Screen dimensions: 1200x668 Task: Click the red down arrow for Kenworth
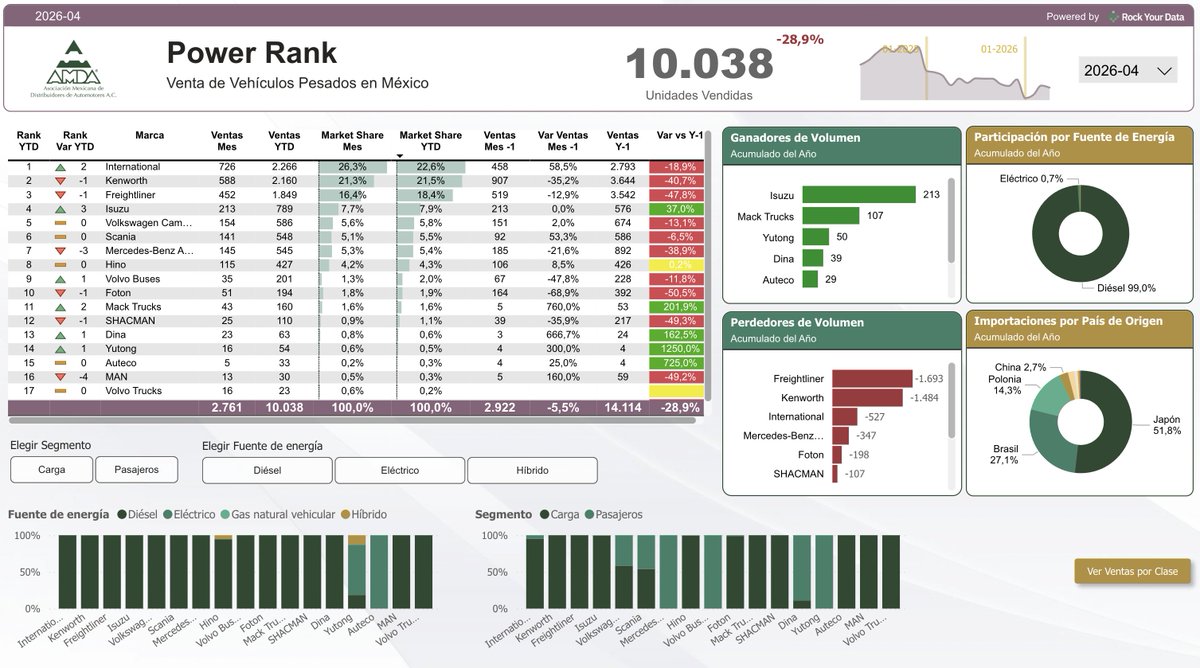click(x=60, y=181)
